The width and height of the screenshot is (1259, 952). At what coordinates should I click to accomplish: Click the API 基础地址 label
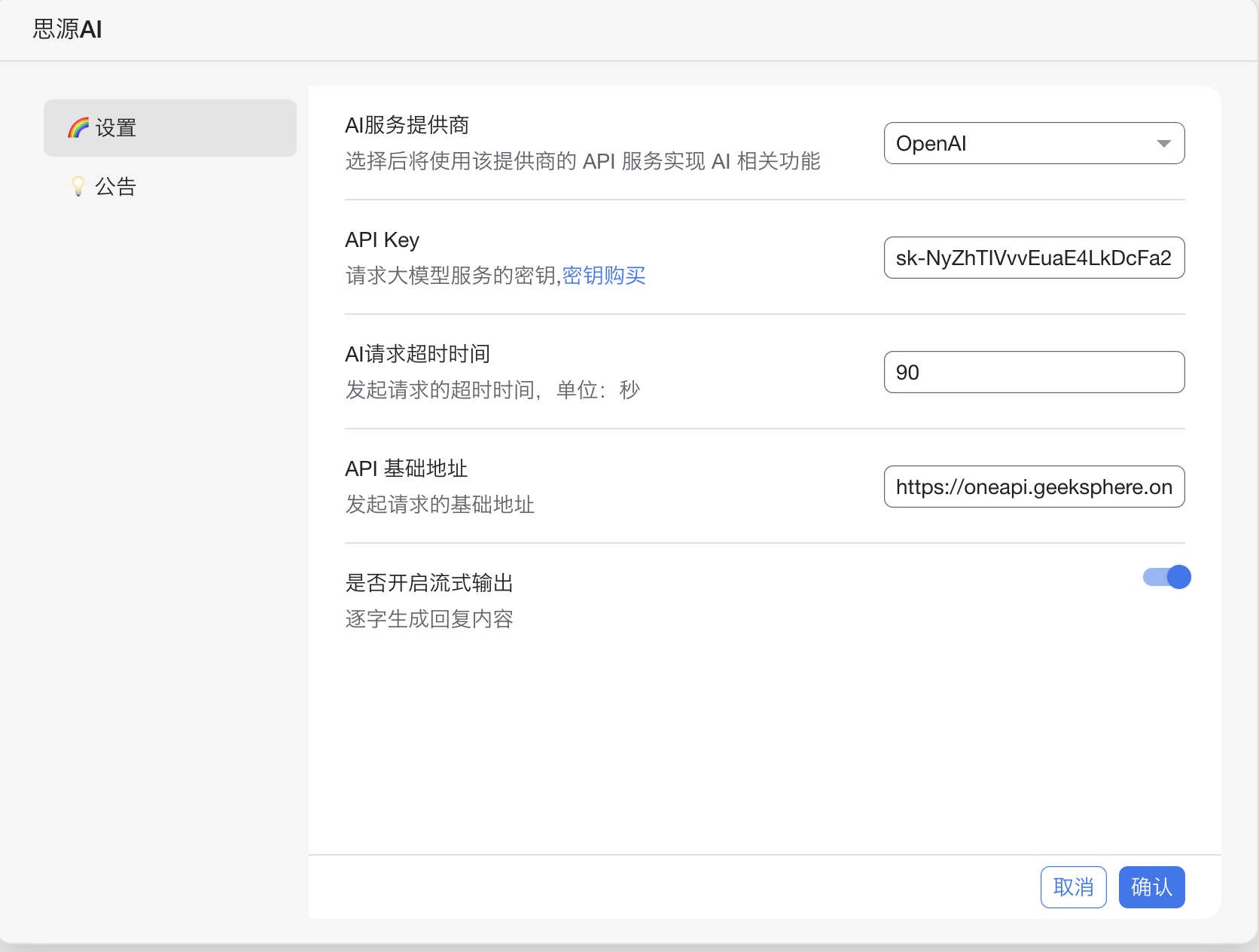click(x=406, y=468)
